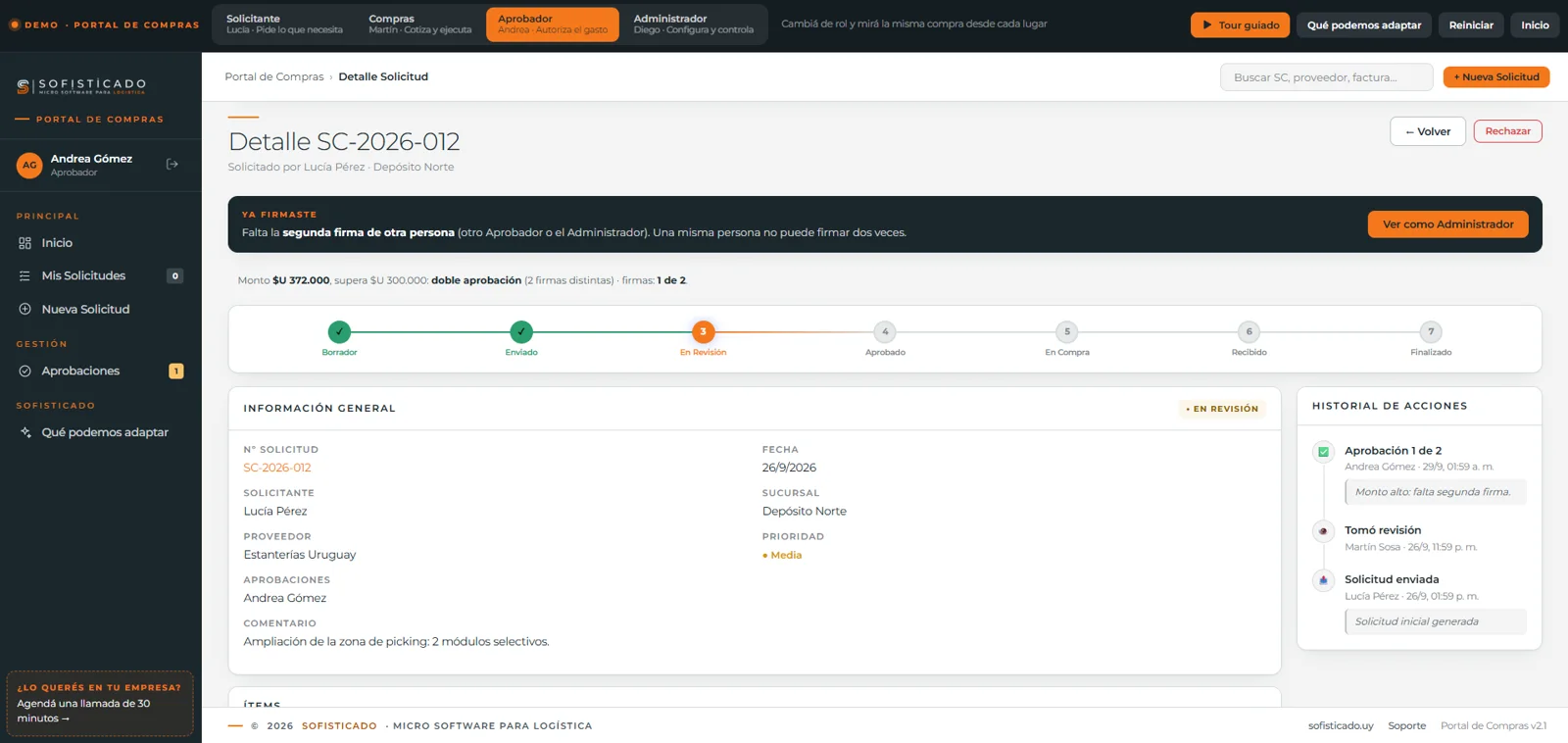Click the orange + Nueva Solicitud button
Viewport: 1568px width, 743px height.
tap(1496, 77)
